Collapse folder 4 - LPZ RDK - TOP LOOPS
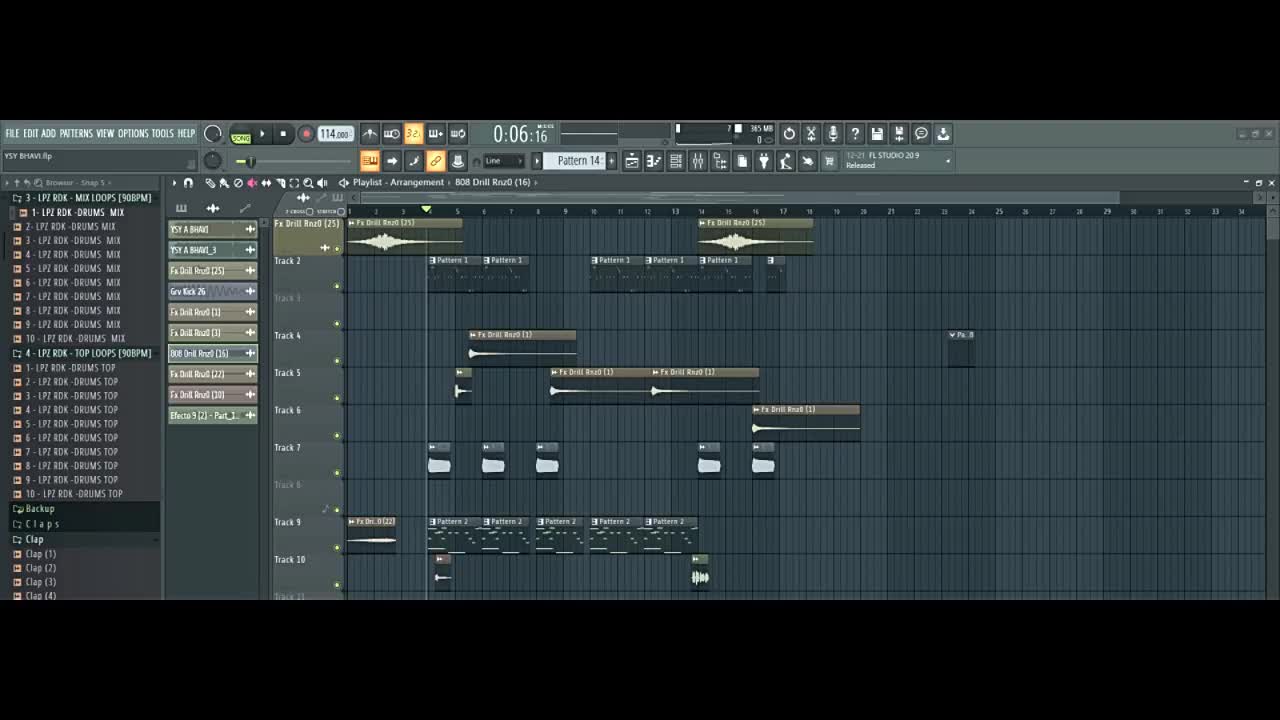Viewport: 1280px width, 720px height. 83,353
